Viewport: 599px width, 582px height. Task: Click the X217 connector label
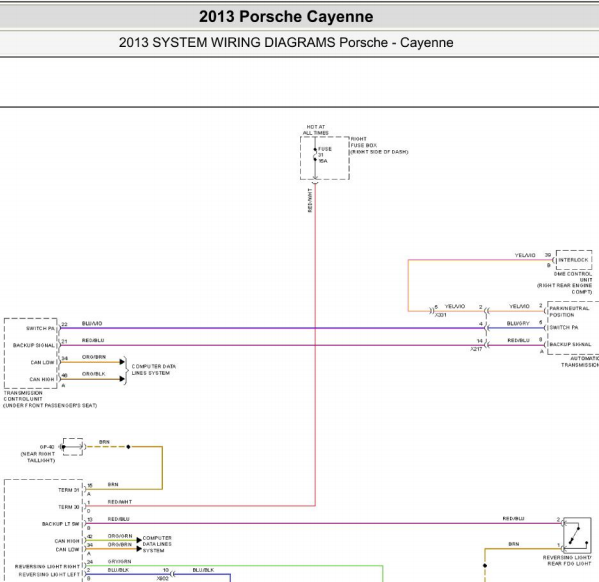[x=476, y=349]
